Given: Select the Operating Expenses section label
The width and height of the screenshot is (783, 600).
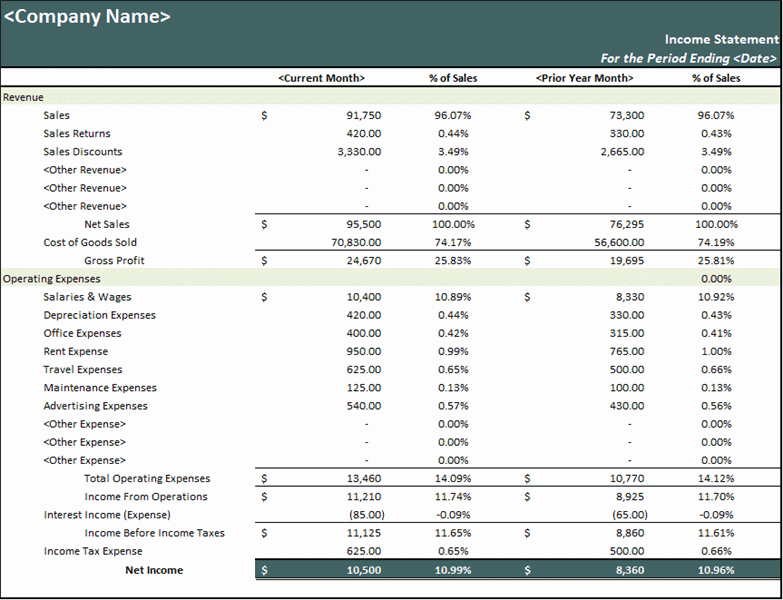Looking at the screenshot, I should [x=52, y=279].
